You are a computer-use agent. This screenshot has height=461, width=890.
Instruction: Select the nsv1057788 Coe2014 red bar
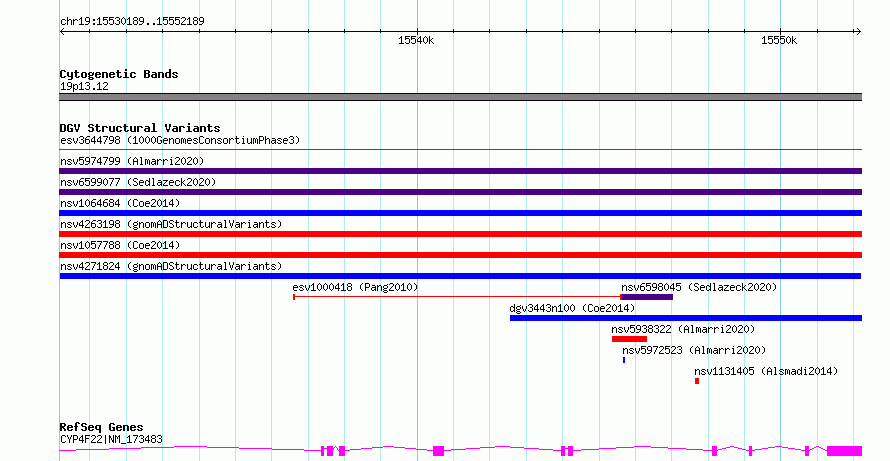(460, 255)
